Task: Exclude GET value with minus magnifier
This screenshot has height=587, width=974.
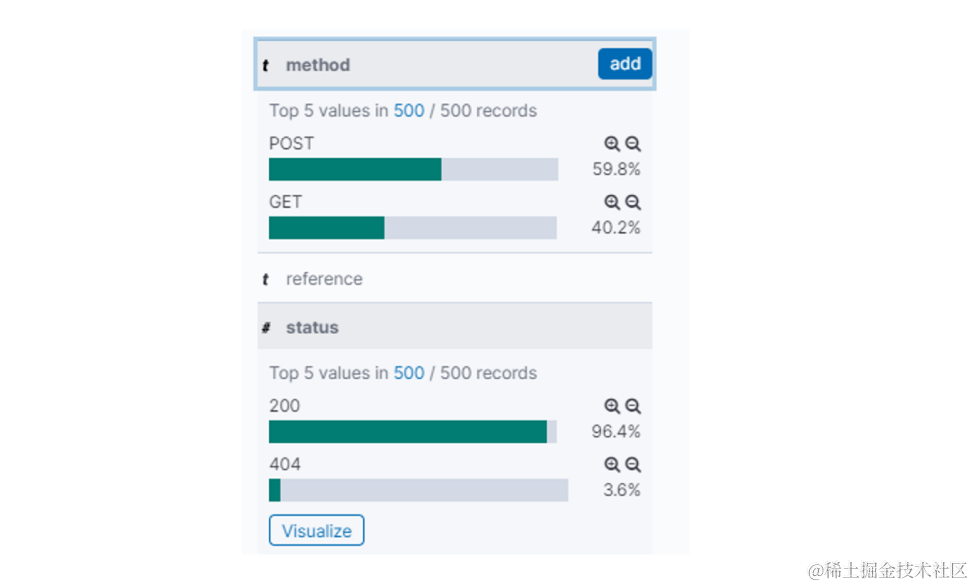Action: tap(633, 202)
